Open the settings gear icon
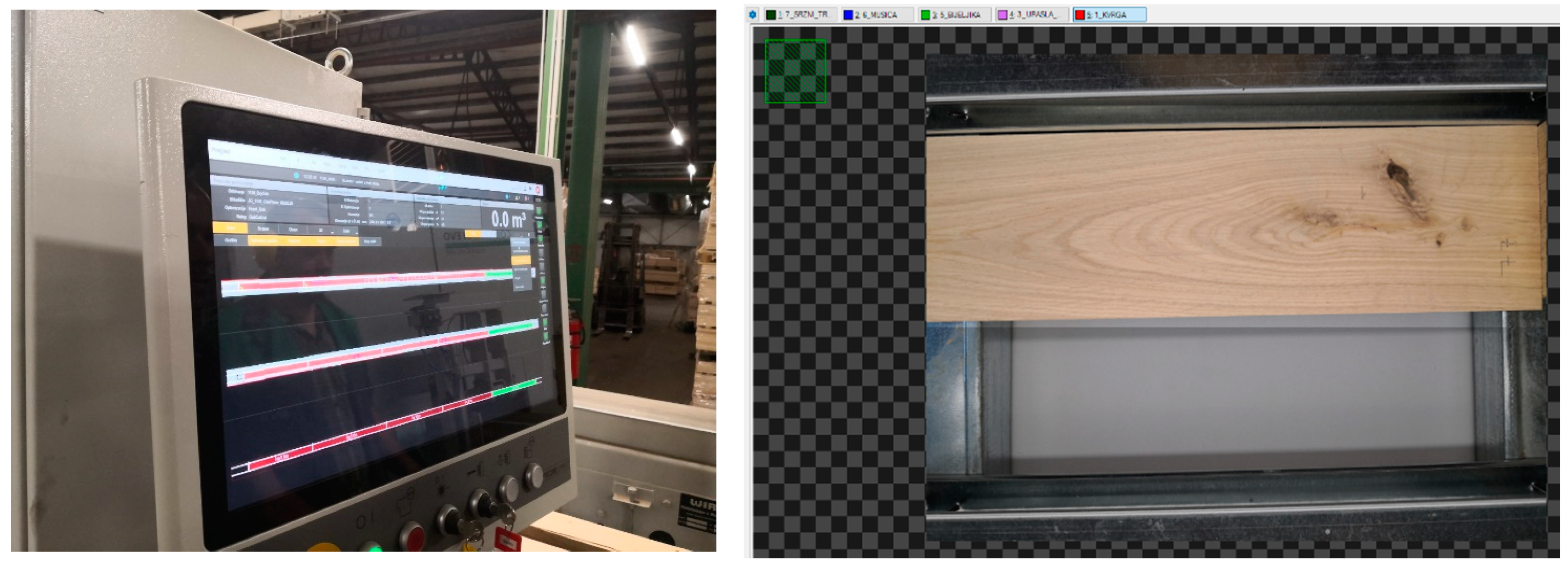 tap(752, 14)
